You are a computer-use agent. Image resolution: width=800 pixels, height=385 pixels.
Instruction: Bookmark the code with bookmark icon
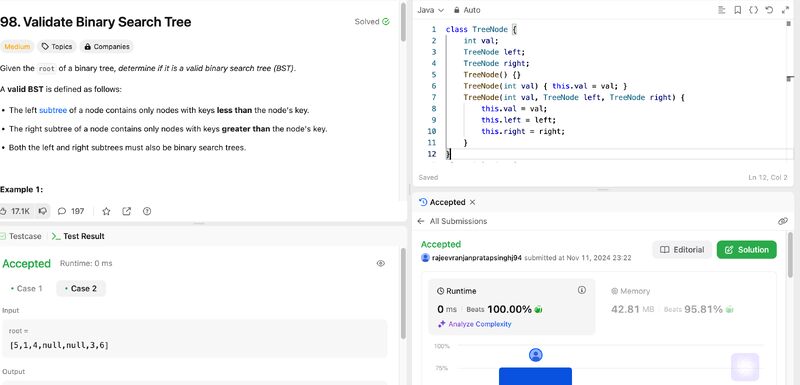click(x=737, y=10)
